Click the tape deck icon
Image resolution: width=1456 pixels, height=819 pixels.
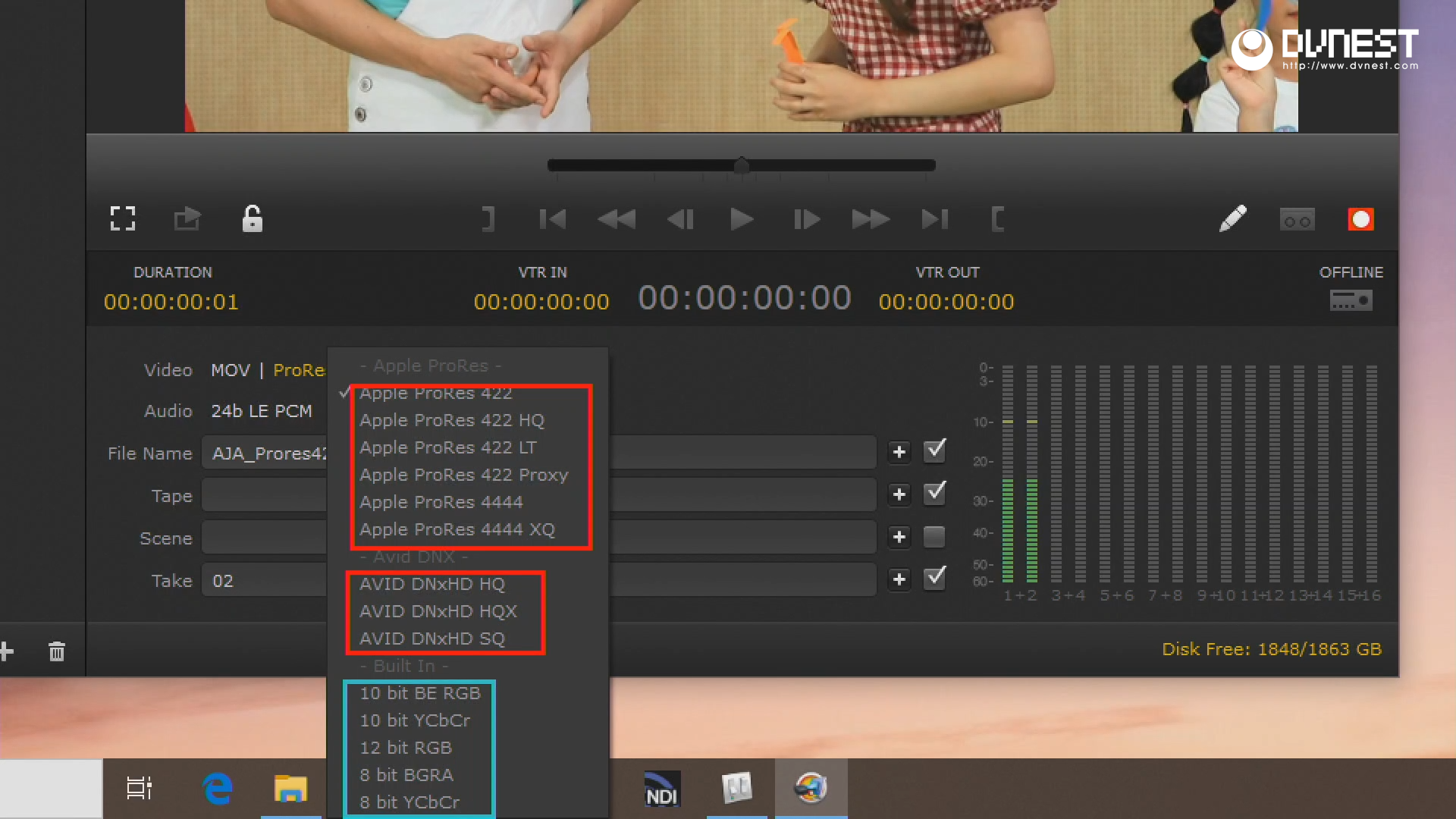1297,220
